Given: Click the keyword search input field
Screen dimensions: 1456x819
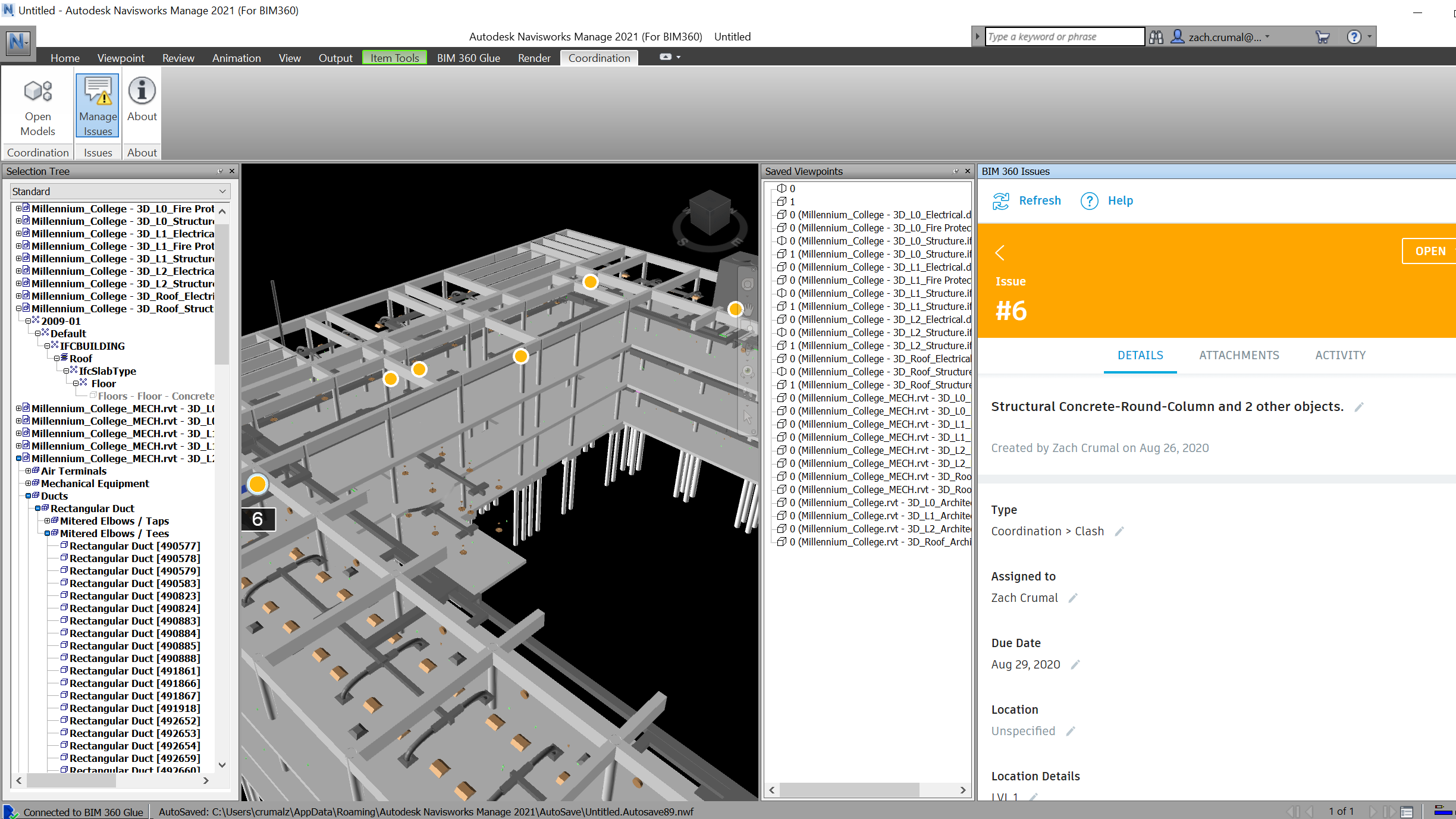Looking at the screenshot, I should (x=1063, y=37).
